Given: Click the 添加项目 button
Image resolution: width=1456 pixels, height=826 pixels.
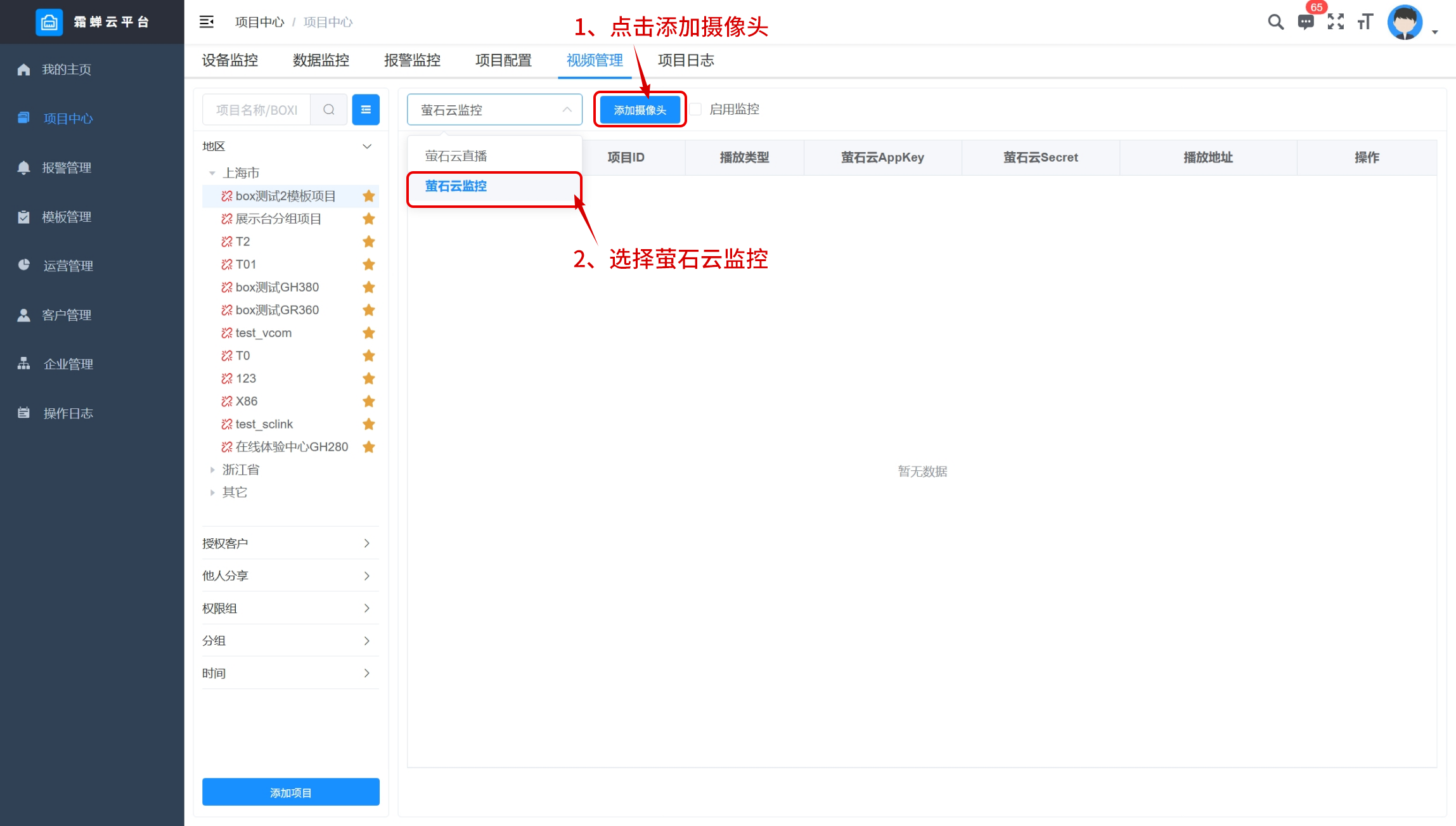Looking at the screenshot, I should click(291, 792).
